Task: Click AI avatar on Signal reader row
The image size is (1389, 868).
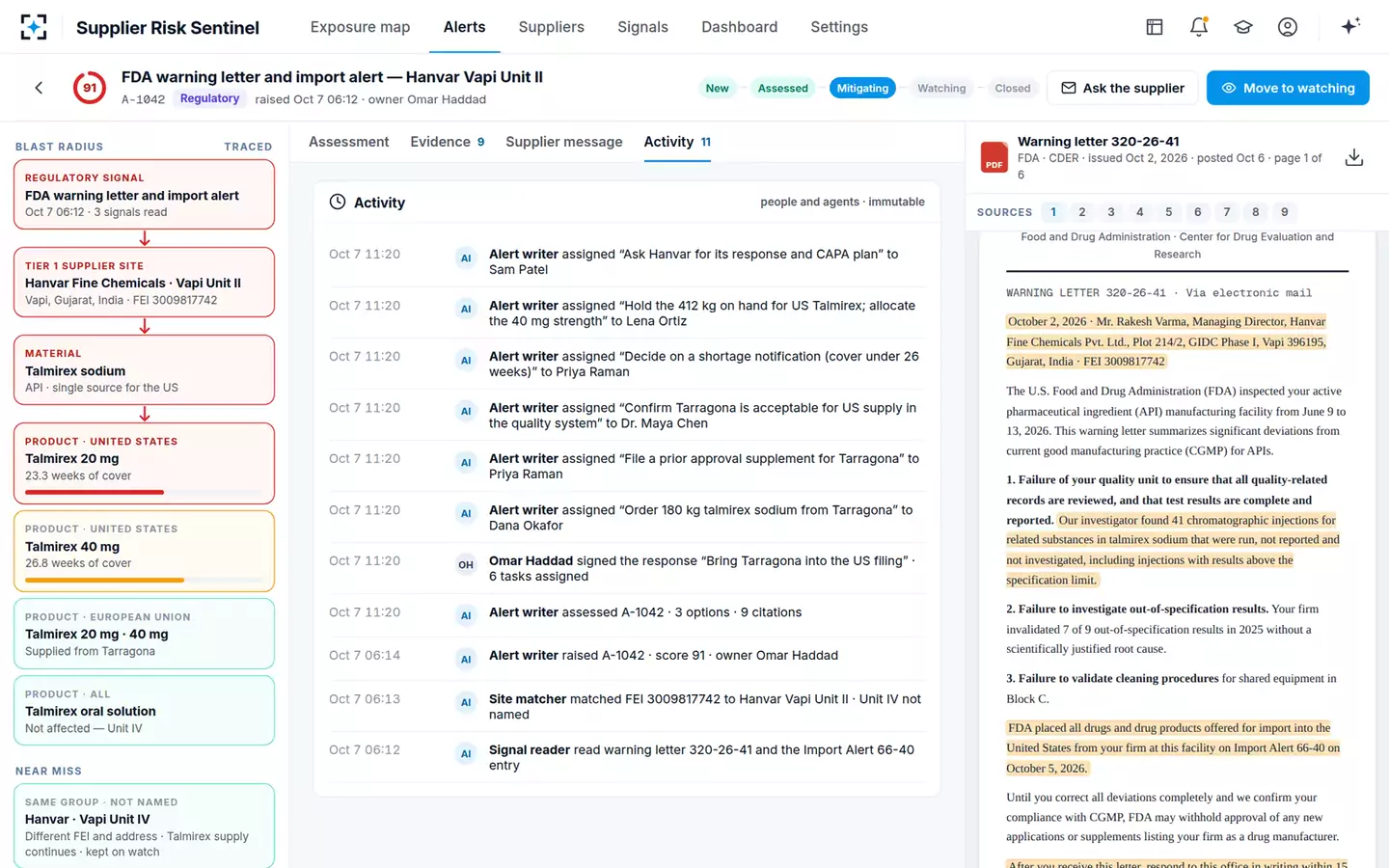Action: click(466, 754)
